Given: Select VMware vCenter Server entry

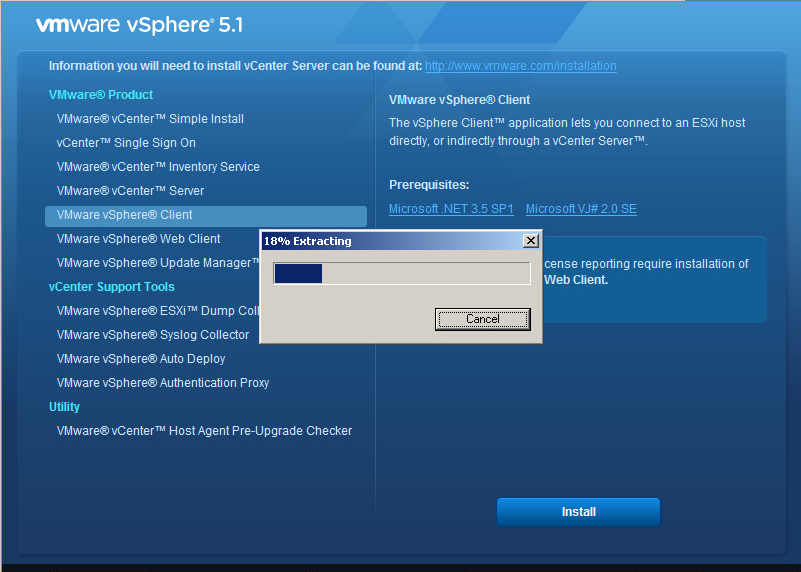Looking at the screenshot, I should pos(130,191).
